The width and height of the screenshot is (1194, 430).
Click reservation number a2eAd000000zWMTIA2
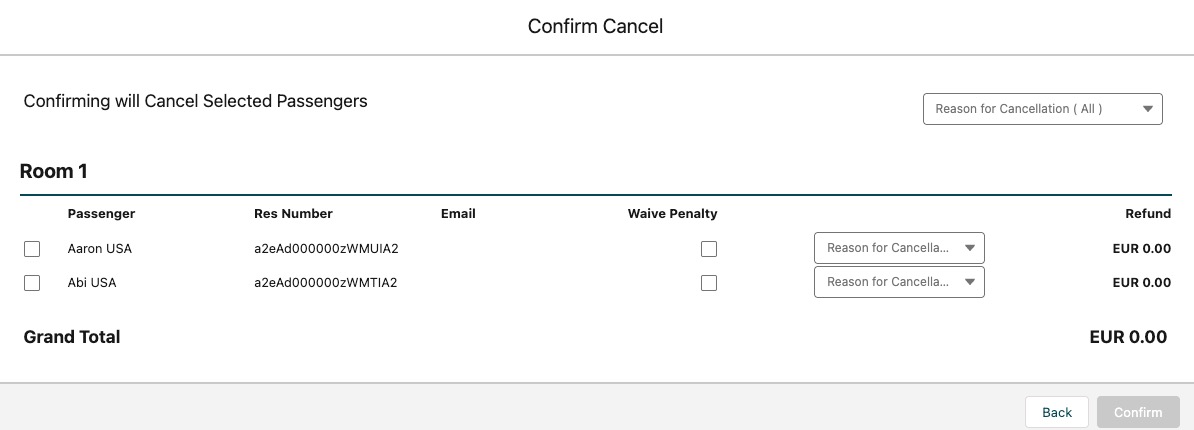(326, 283)
